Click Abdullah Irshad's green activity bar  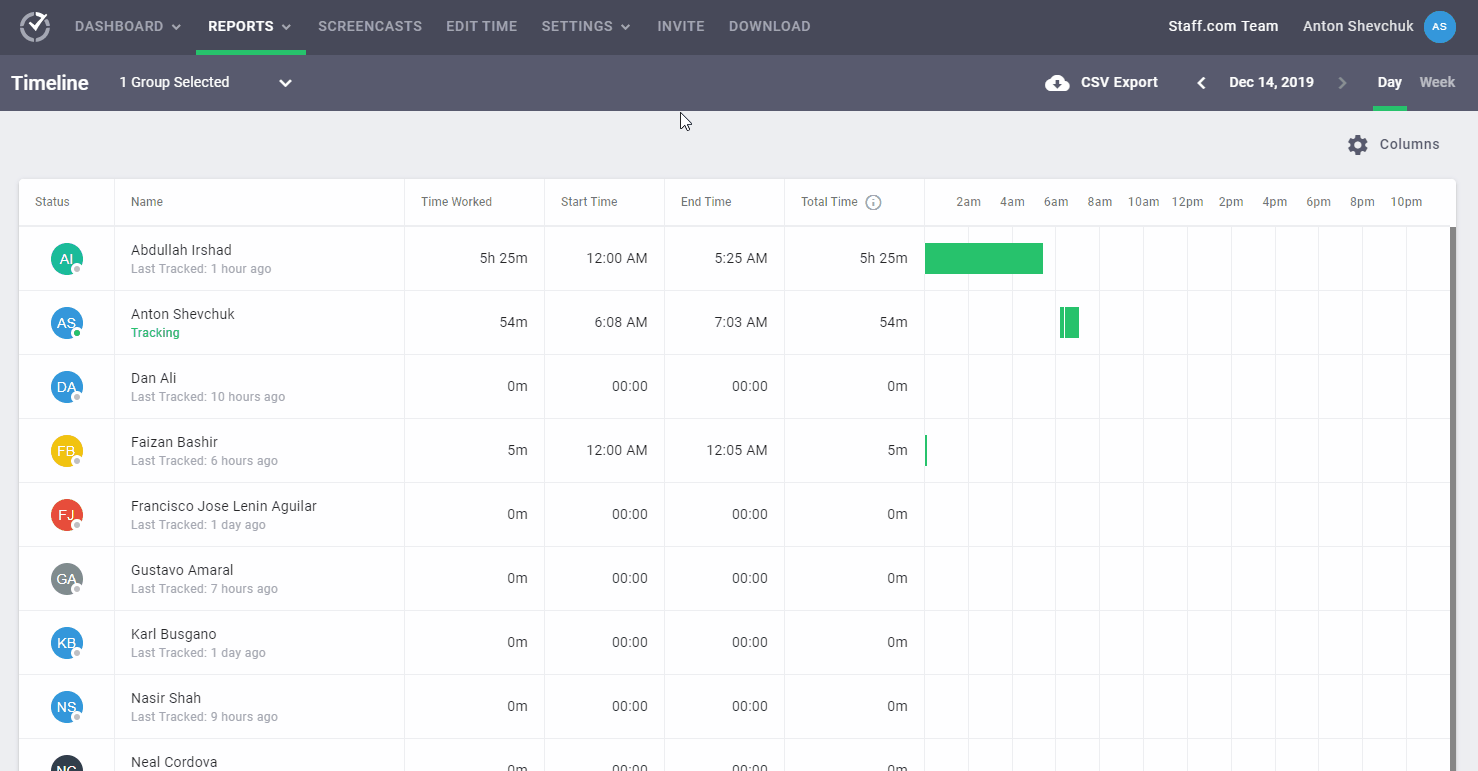point(984,258)
